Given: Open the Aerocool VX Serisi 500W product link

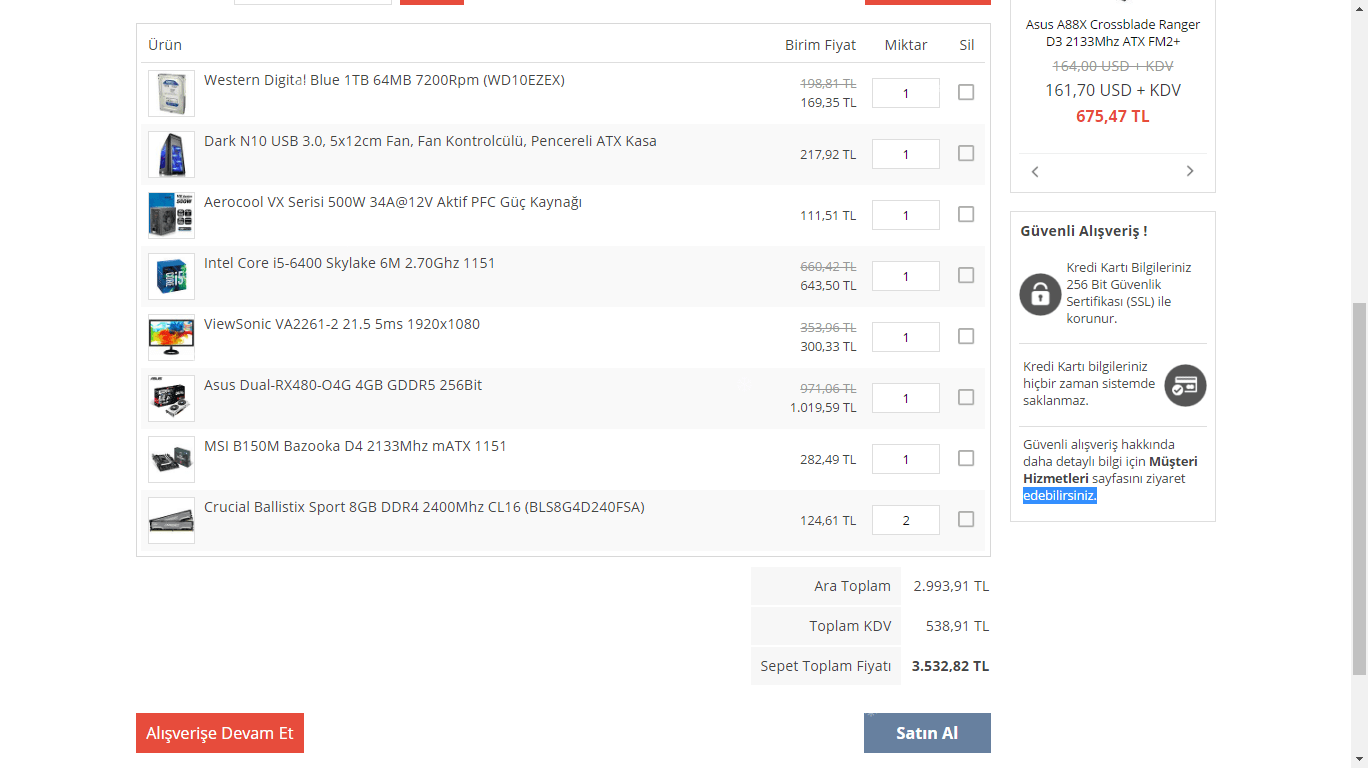Looking at the screenshot, I should tap(393, 202).
